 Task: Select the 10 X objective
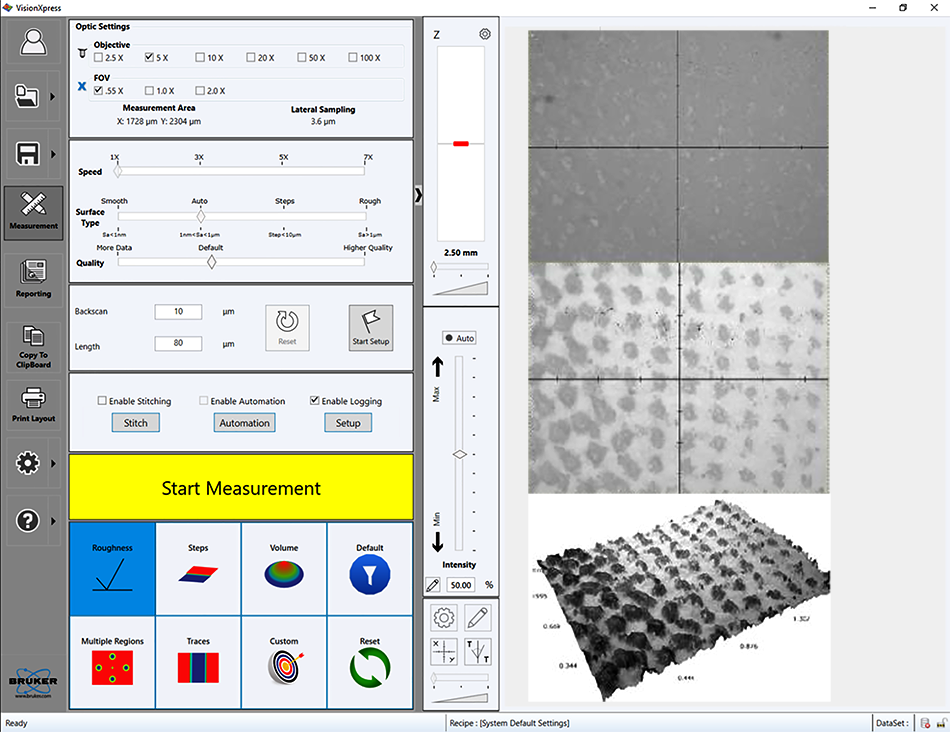(199, 56)
